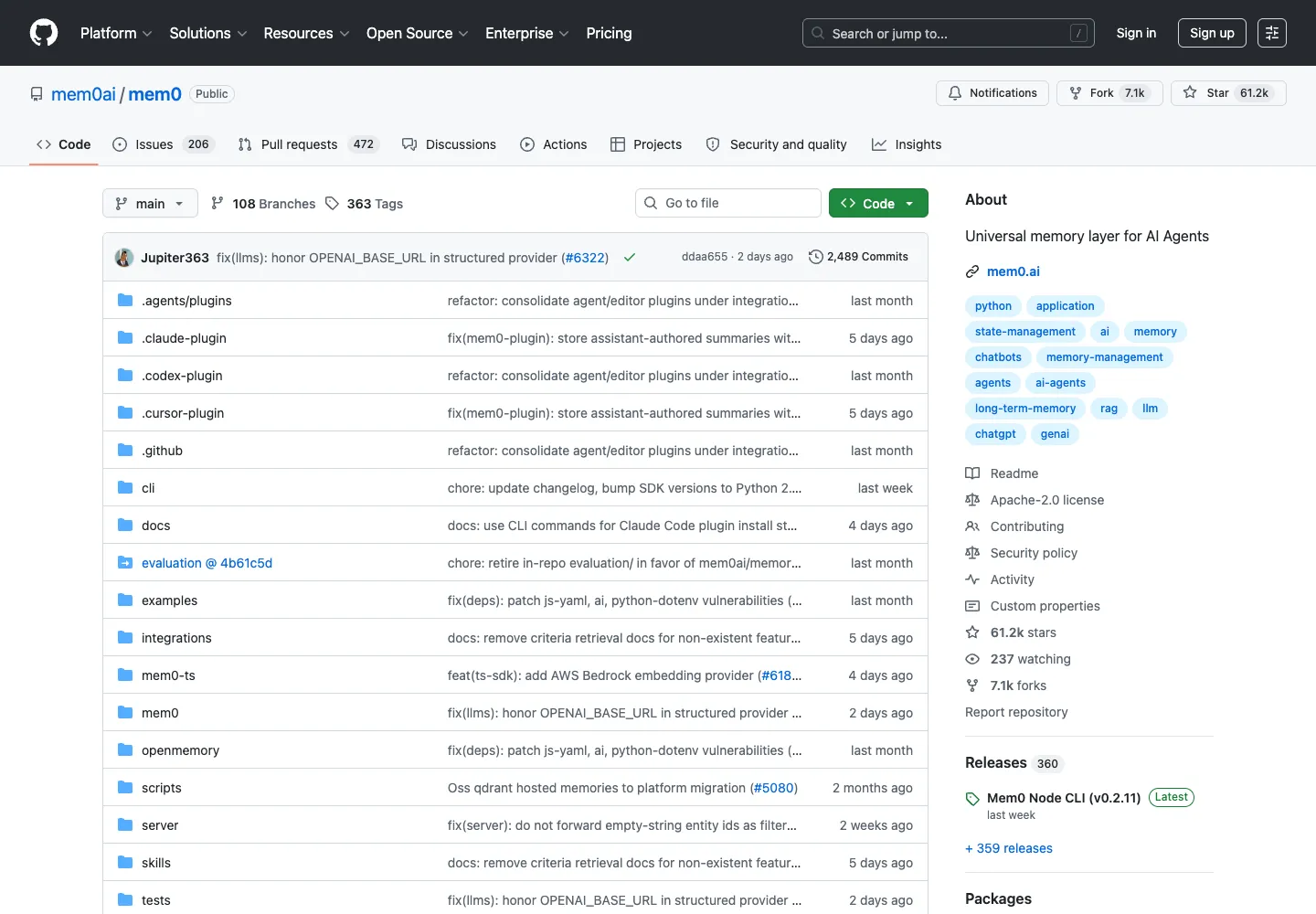Open the Report repository link
The image size is (1316, 914).
pos(1016,712)
